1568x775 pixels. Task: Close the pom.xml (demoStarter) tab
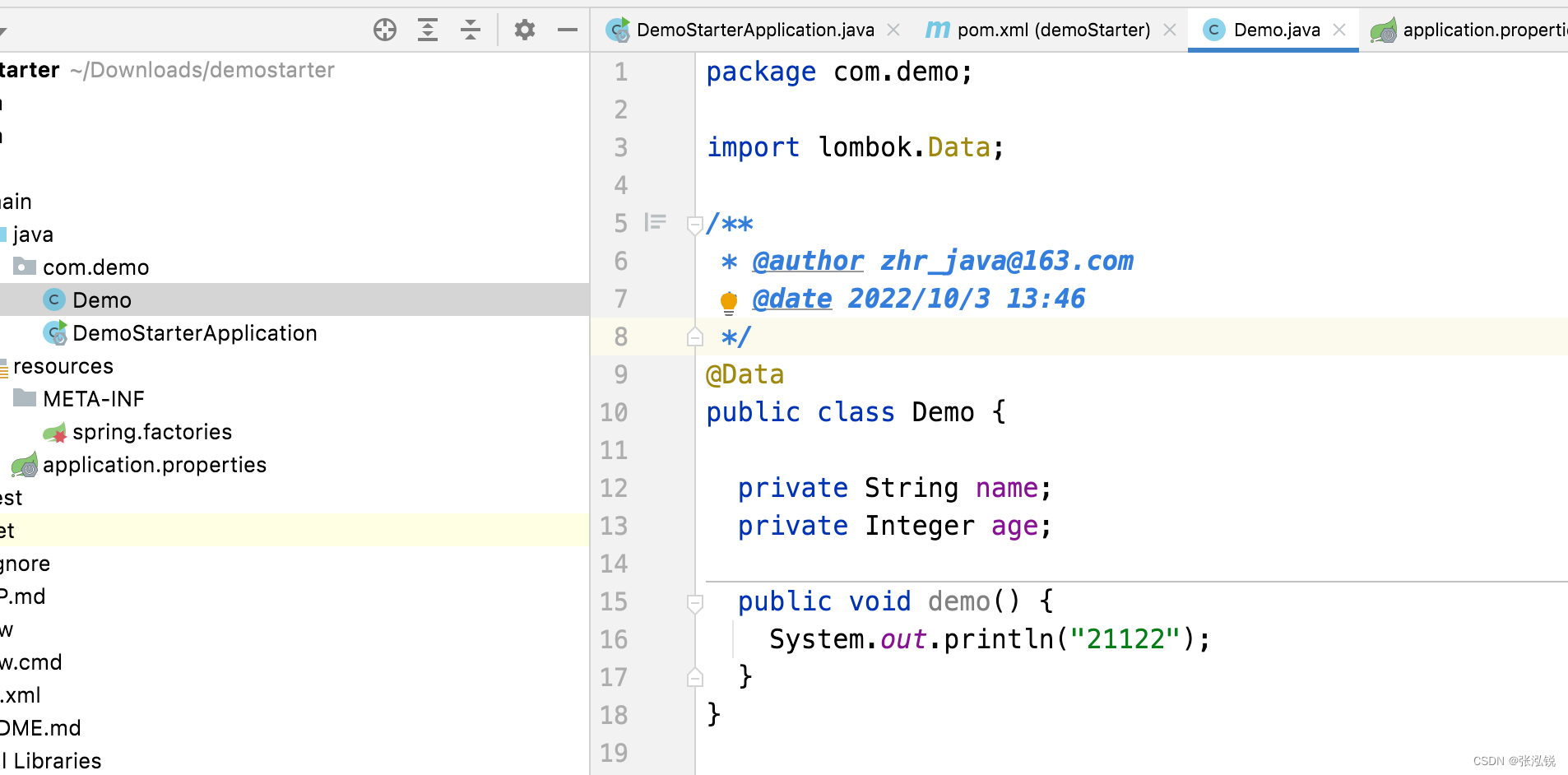(1170, 30)
